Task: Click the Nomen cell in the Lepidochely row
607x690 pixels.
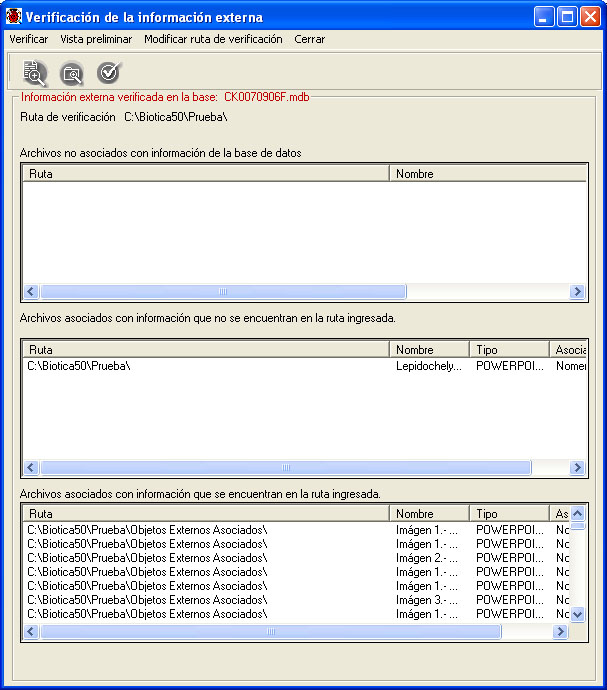Action: click(571, 366)
